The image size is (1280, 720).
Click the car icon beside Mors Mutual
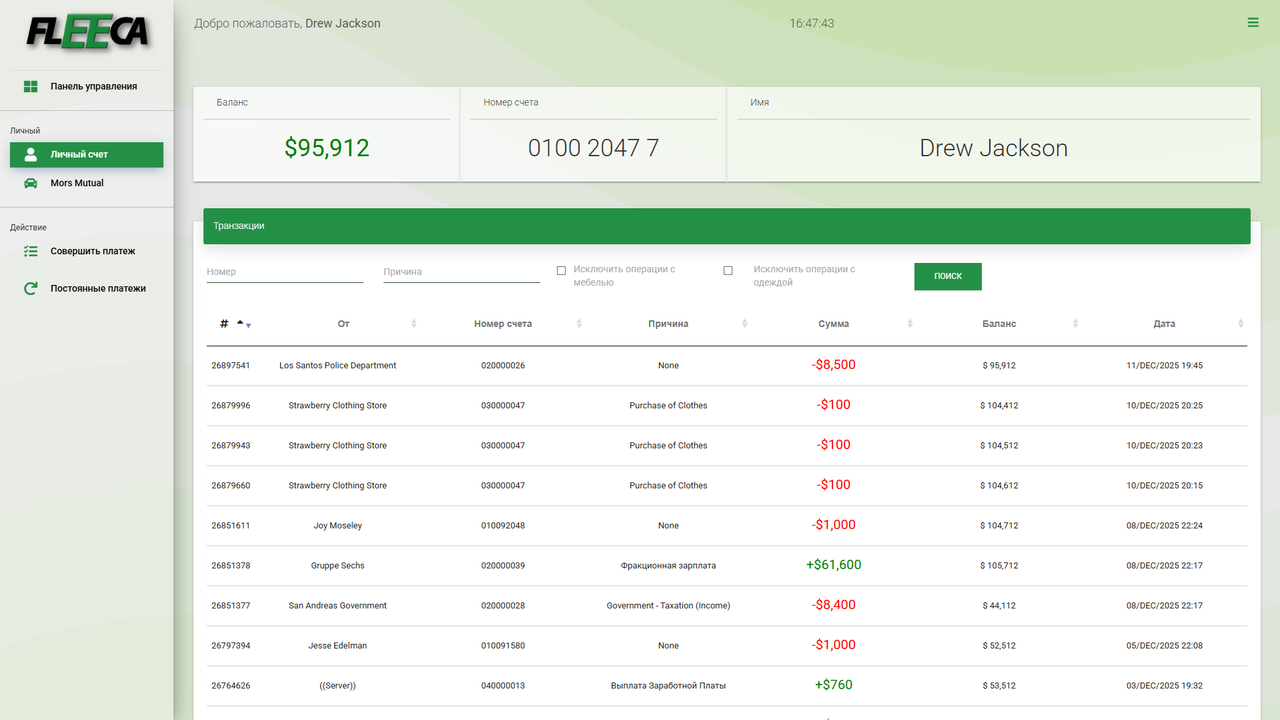pyautogui.click(x=31, y=183)
